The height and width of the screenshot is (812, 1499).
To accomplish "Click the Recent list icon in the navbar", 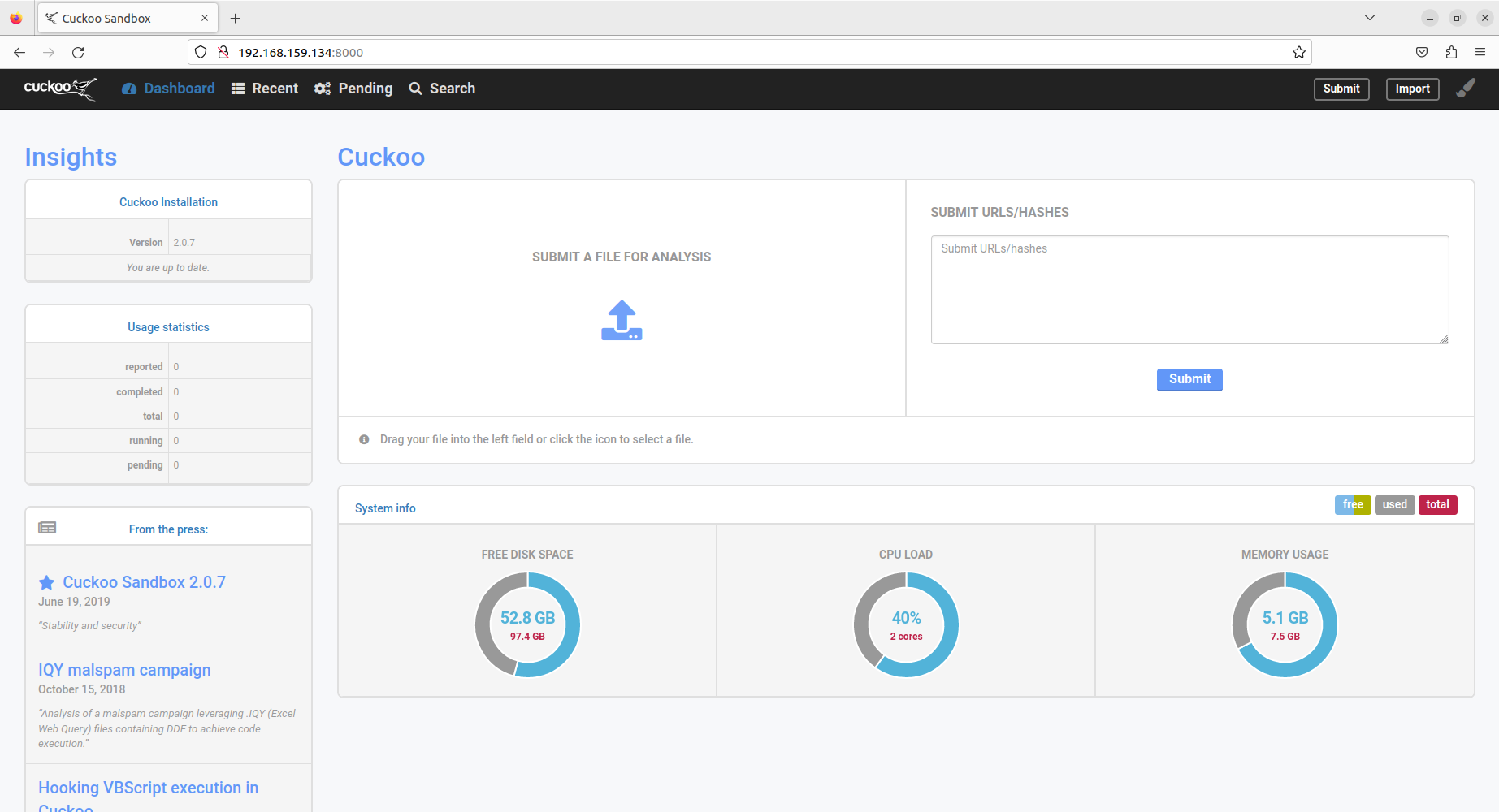I will 238,89.
